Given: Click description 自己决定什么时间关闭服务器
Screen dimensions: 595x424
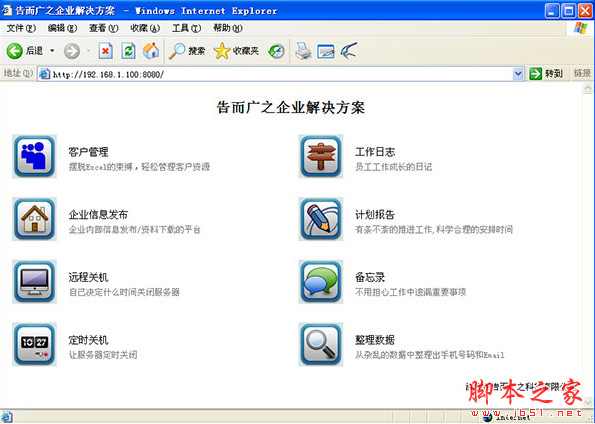Looking at the screenshot, I should tap(124, 293).
